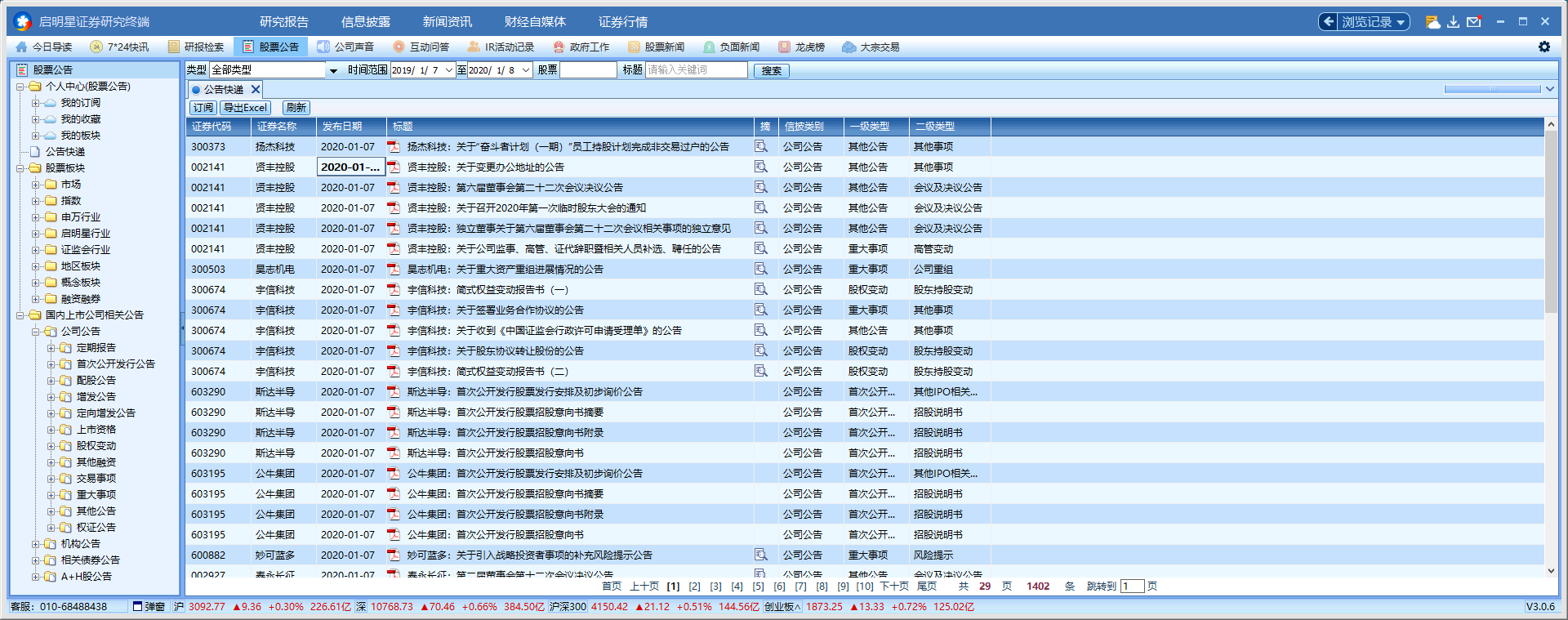The height and width of the screenshot is (620, 1568).
Task: Click the 龙虎榜 toolbar icon
Action: coord(784,47)
